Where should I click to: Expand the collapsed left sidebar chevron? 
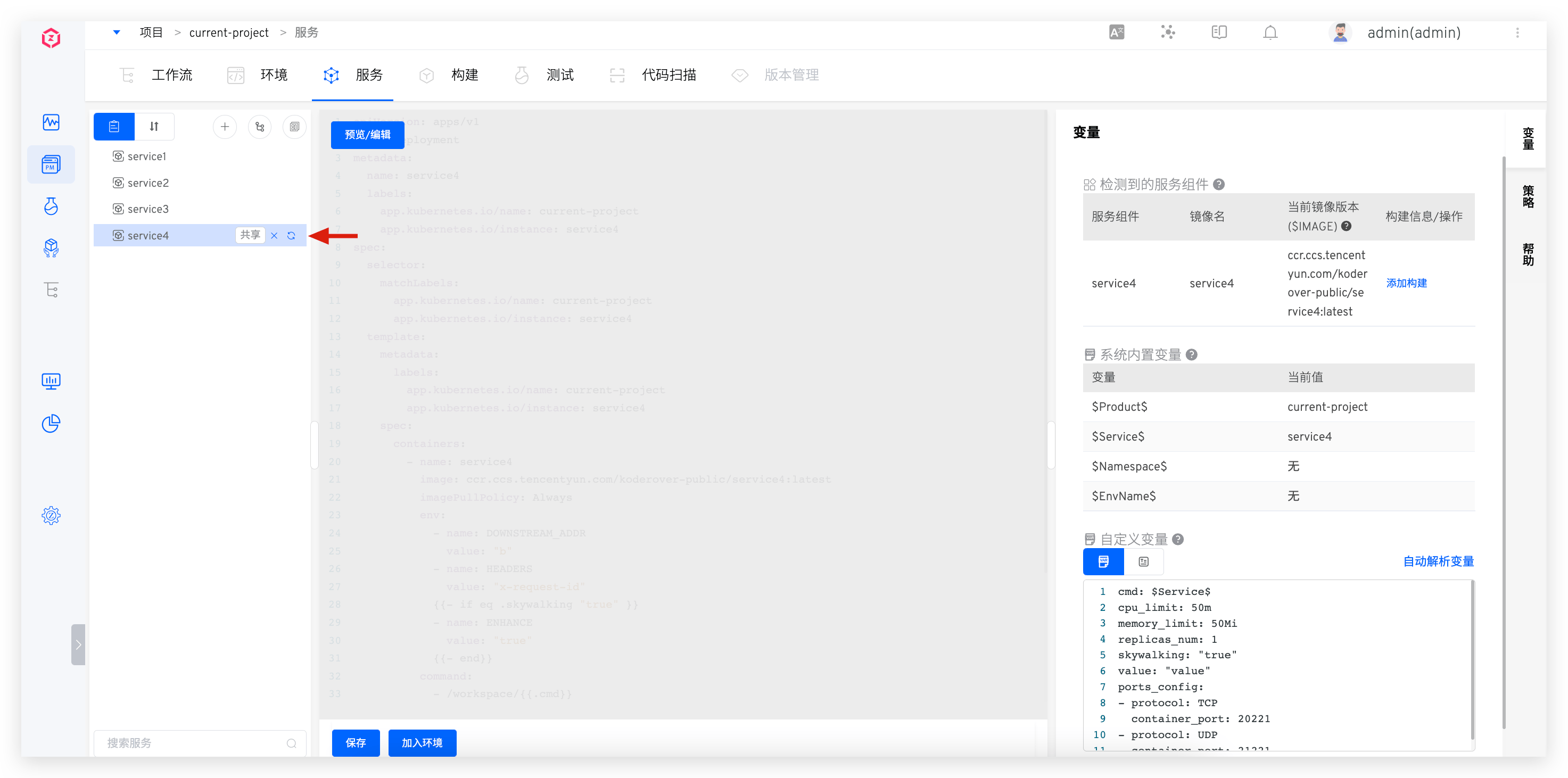pyautogui.click(x=78, y=644)
